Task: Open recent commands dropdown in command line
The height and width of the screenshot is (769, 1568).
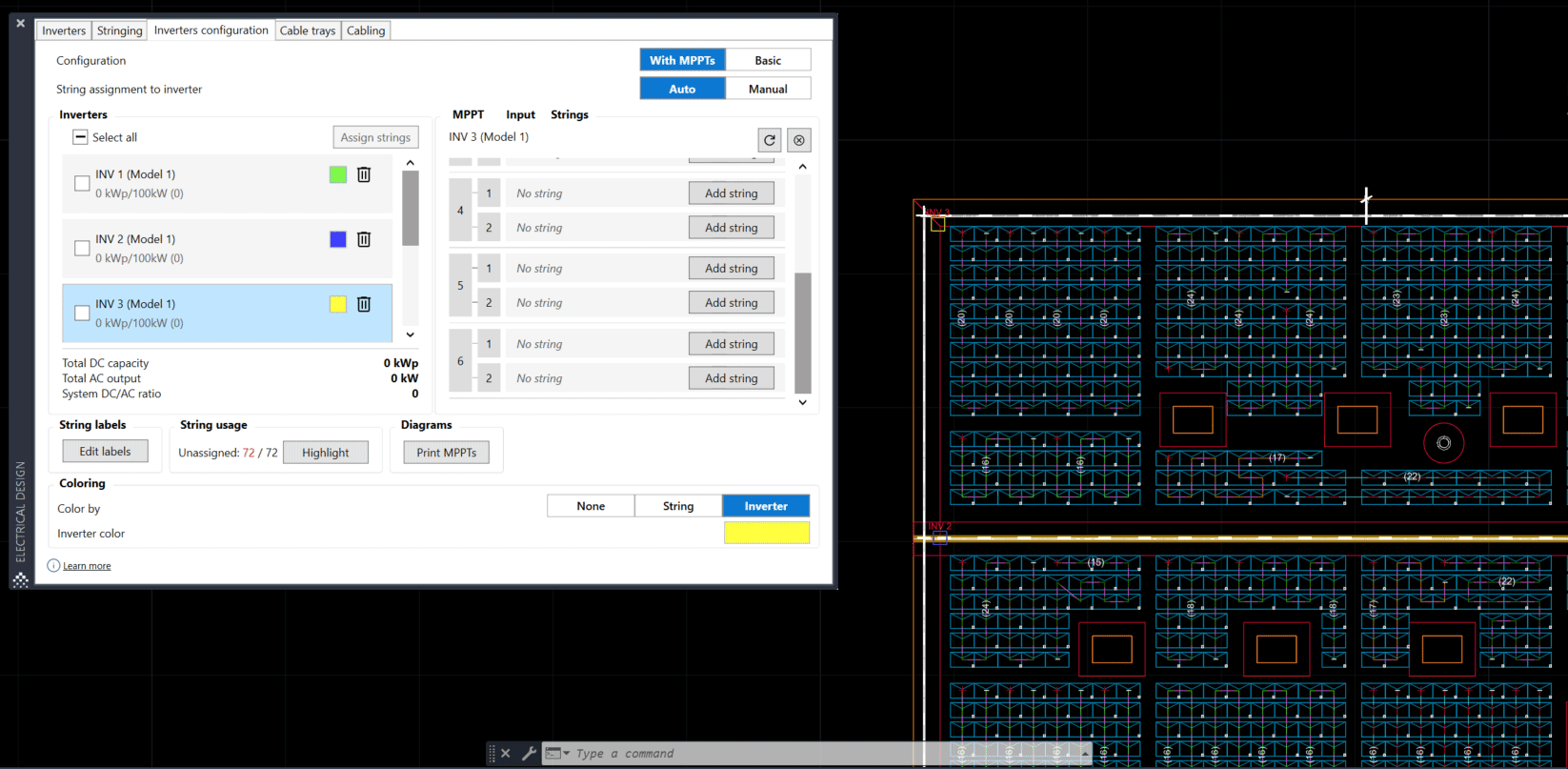Action: pos(557,753)
